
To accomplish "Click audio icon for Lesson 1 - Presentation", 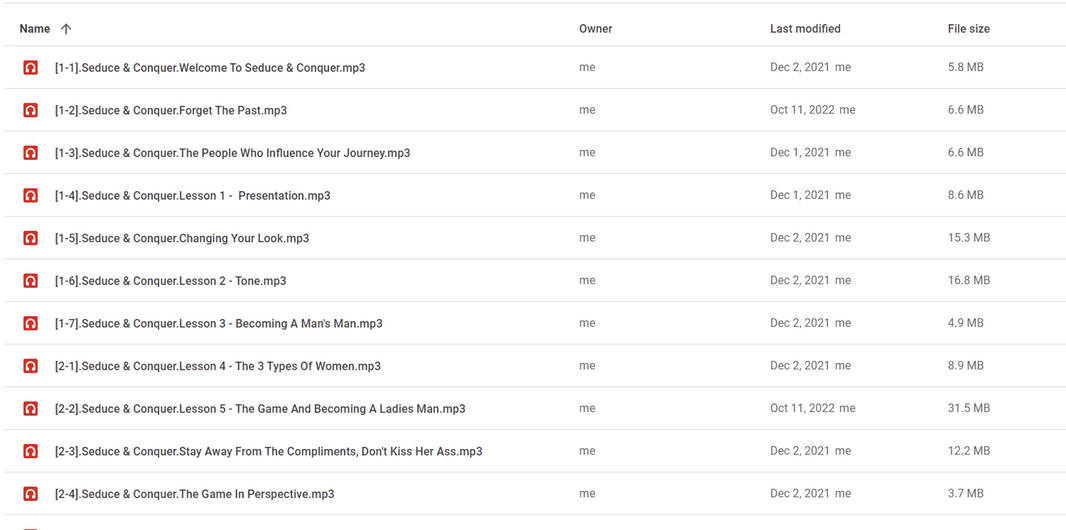I will click(30, 196).
